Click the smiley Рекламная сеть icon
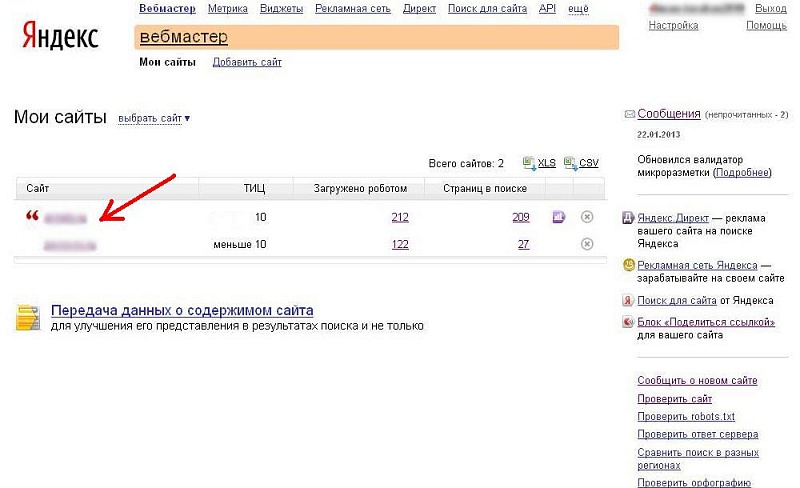This screenshot has height=488, width=800. [629, 265]
